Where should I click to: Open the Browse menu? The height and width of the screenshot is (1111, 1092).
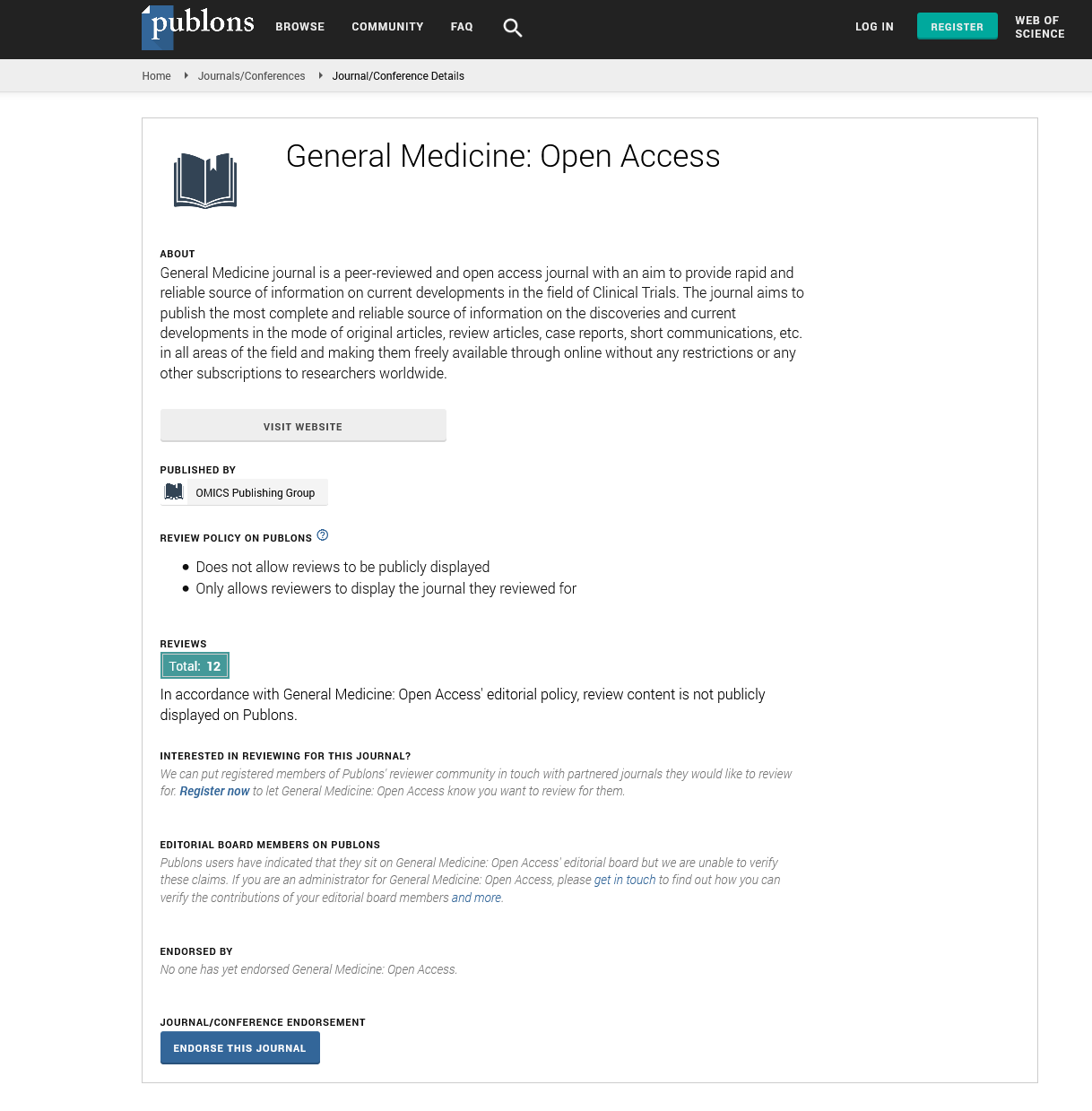299,27
